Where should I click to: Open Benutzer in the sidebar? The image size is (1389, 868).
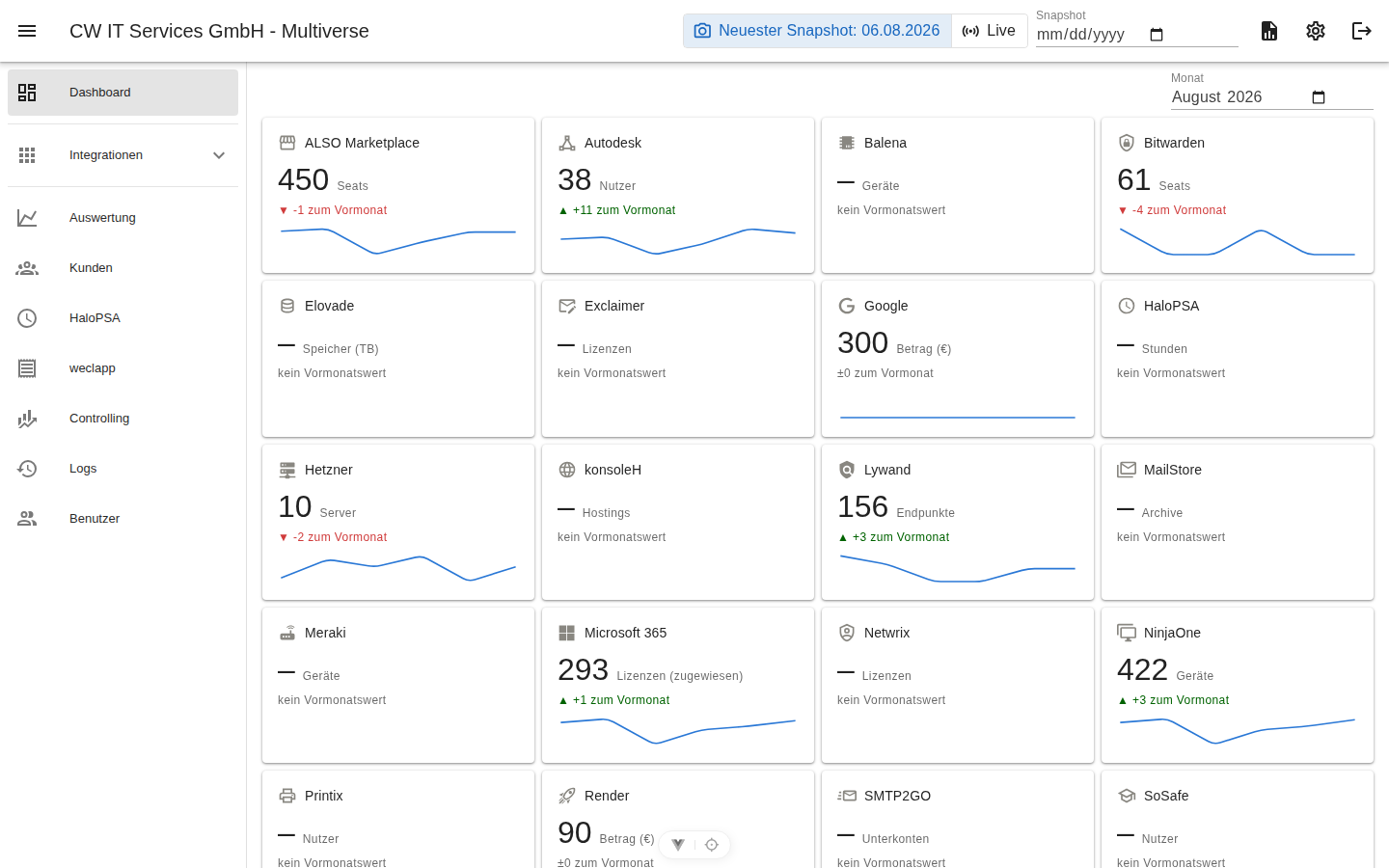pyautogui.click(x=123, y=519)
